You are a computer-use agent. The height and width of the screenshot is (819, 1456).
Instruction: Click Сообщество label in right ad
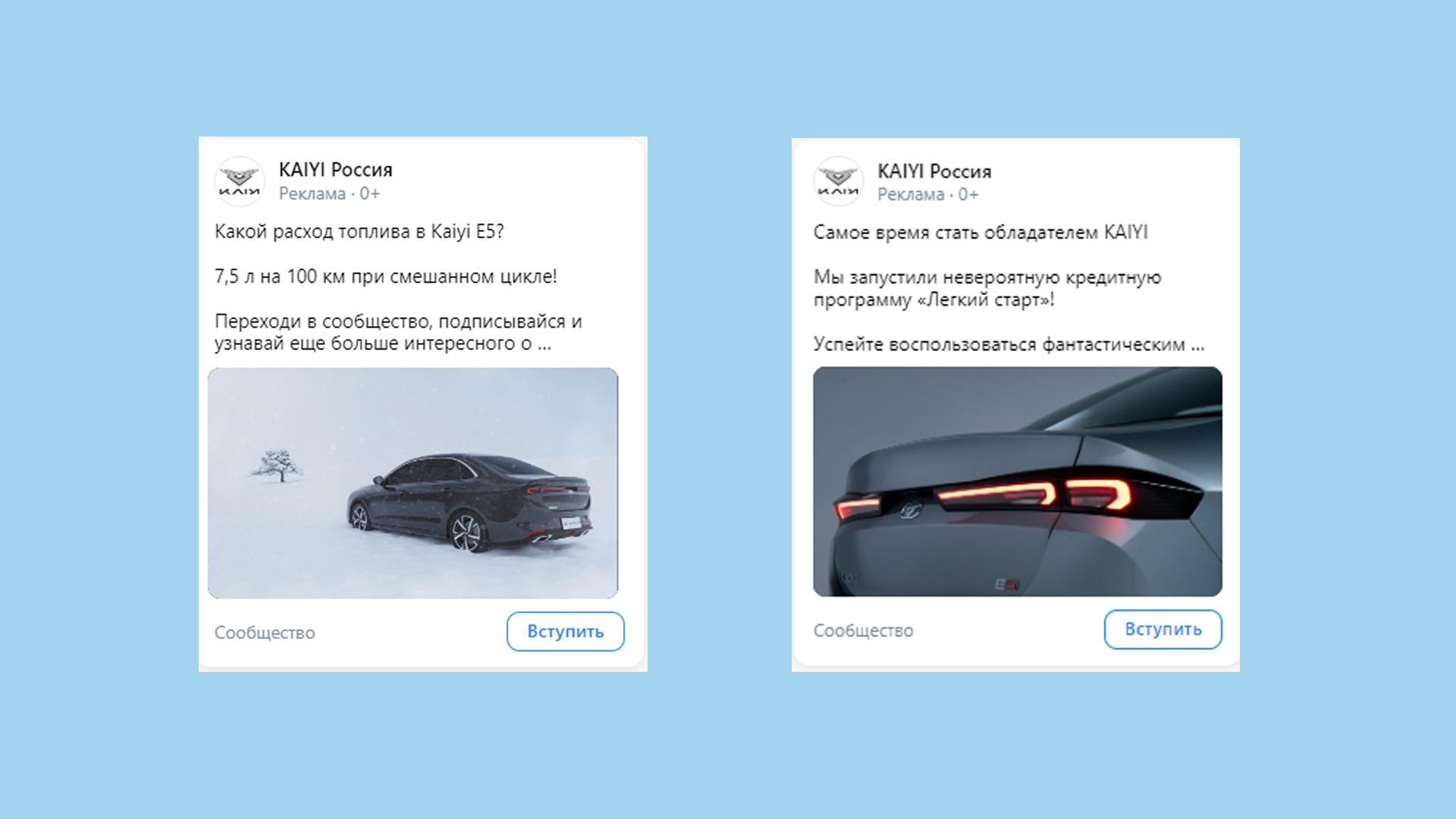(x=864, y=631)
